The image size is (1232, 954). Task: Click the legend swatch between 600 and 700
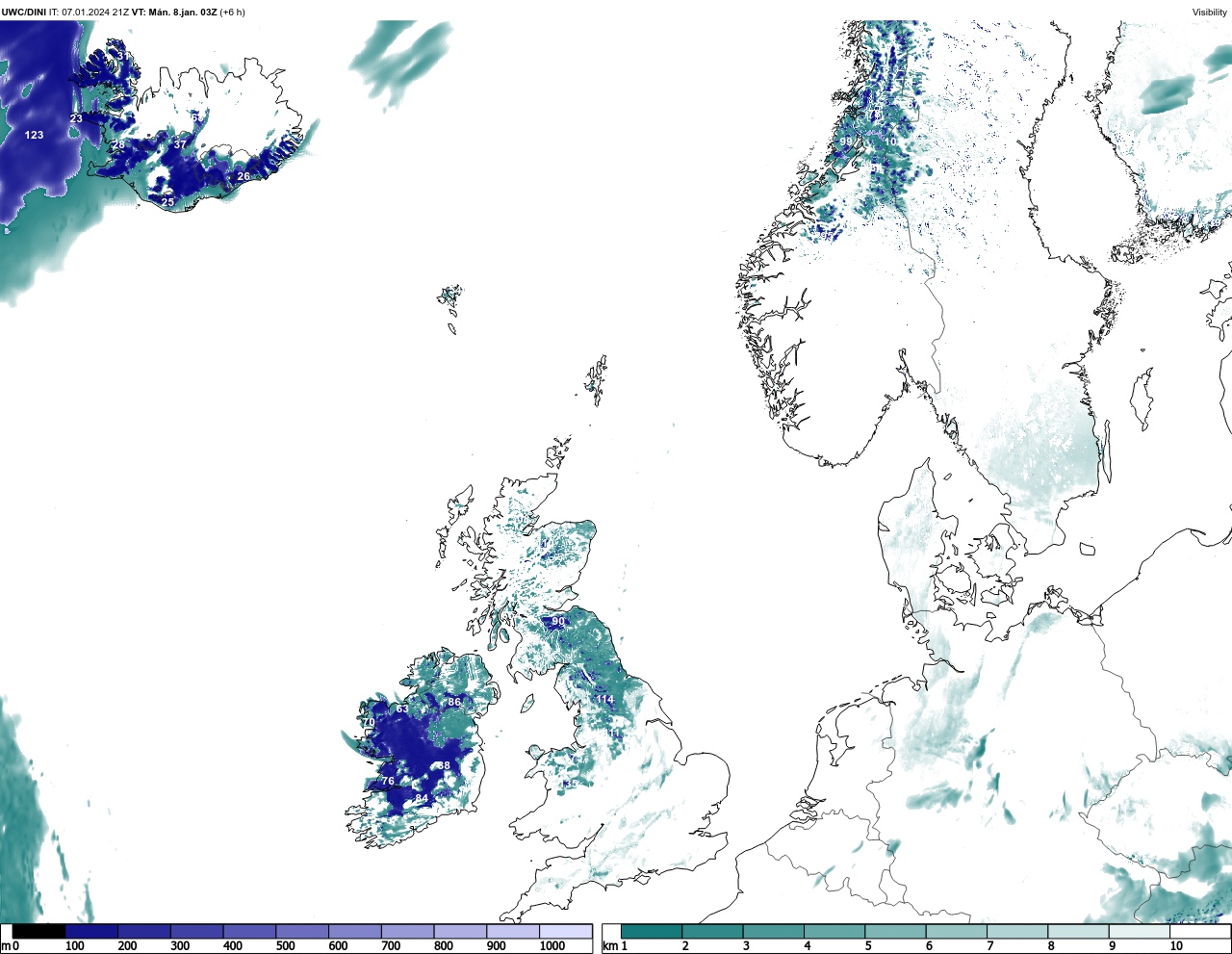pos(354,932)
